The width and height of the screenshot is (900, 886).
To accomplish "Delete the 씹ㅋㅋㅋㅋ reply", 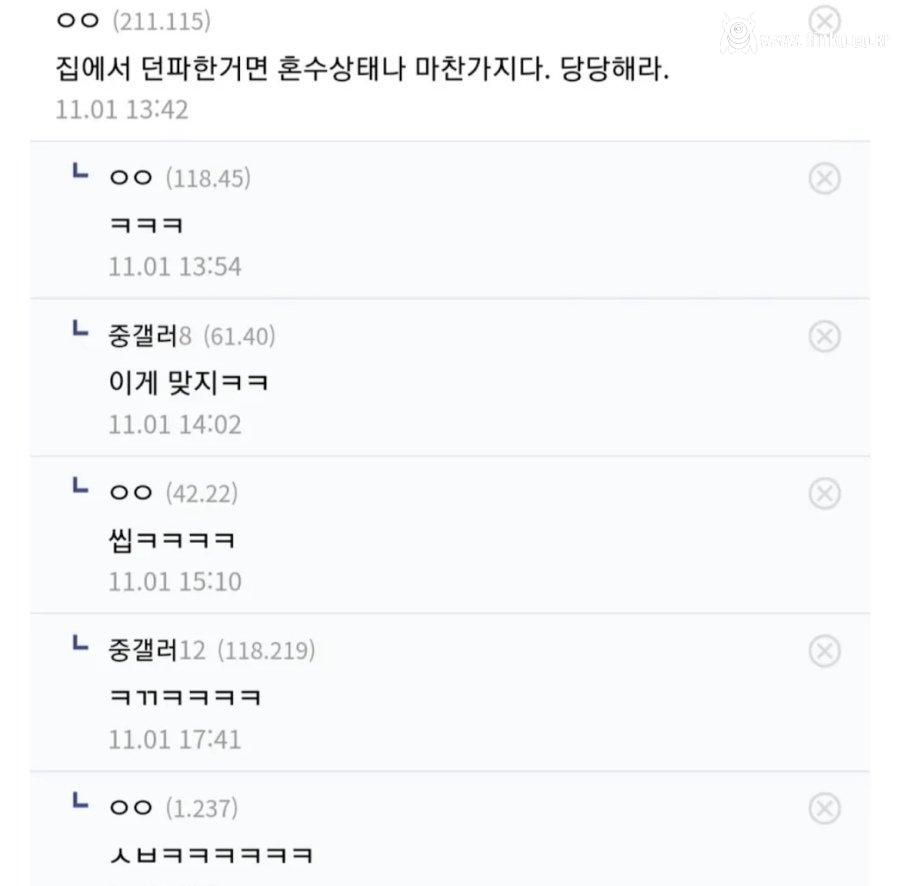I will pyautogui.click(x=823, y=492).
